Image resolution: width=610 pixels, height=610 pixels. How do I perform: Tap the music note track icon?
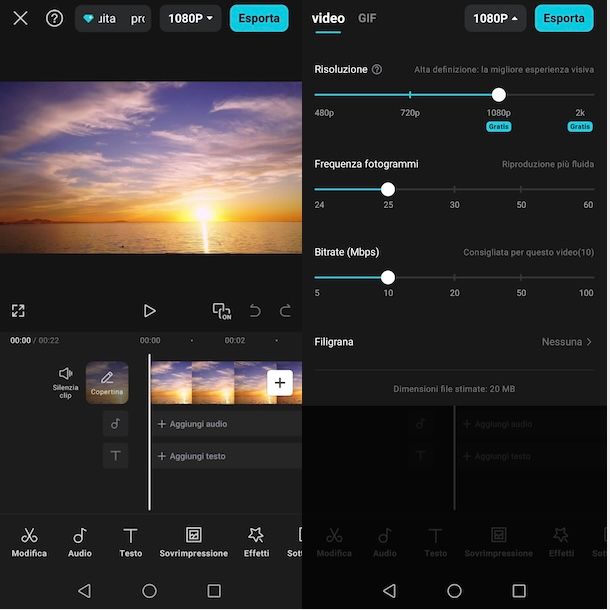116,424
